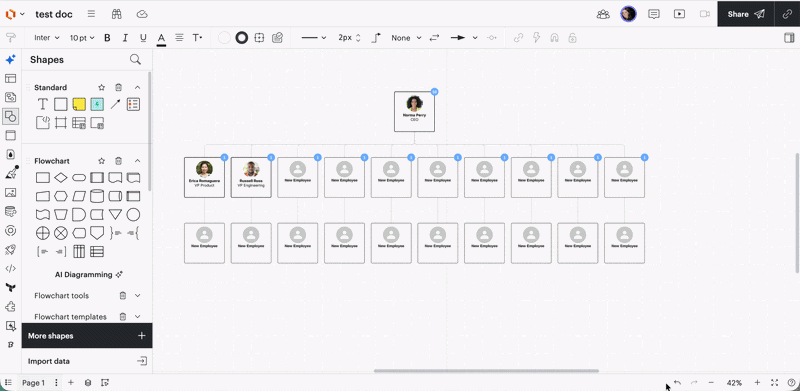Pick the yellow sticky note shape
800x391 pixels.
point(79,105)
